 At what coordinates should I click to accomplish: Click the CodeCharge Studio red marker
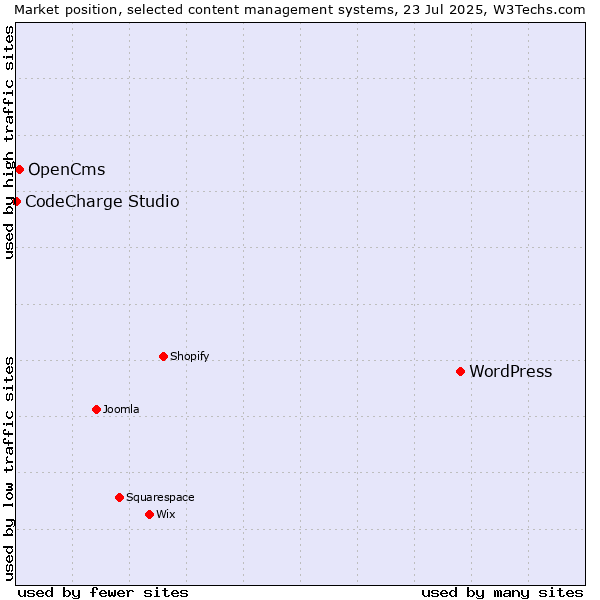[16, 201]
